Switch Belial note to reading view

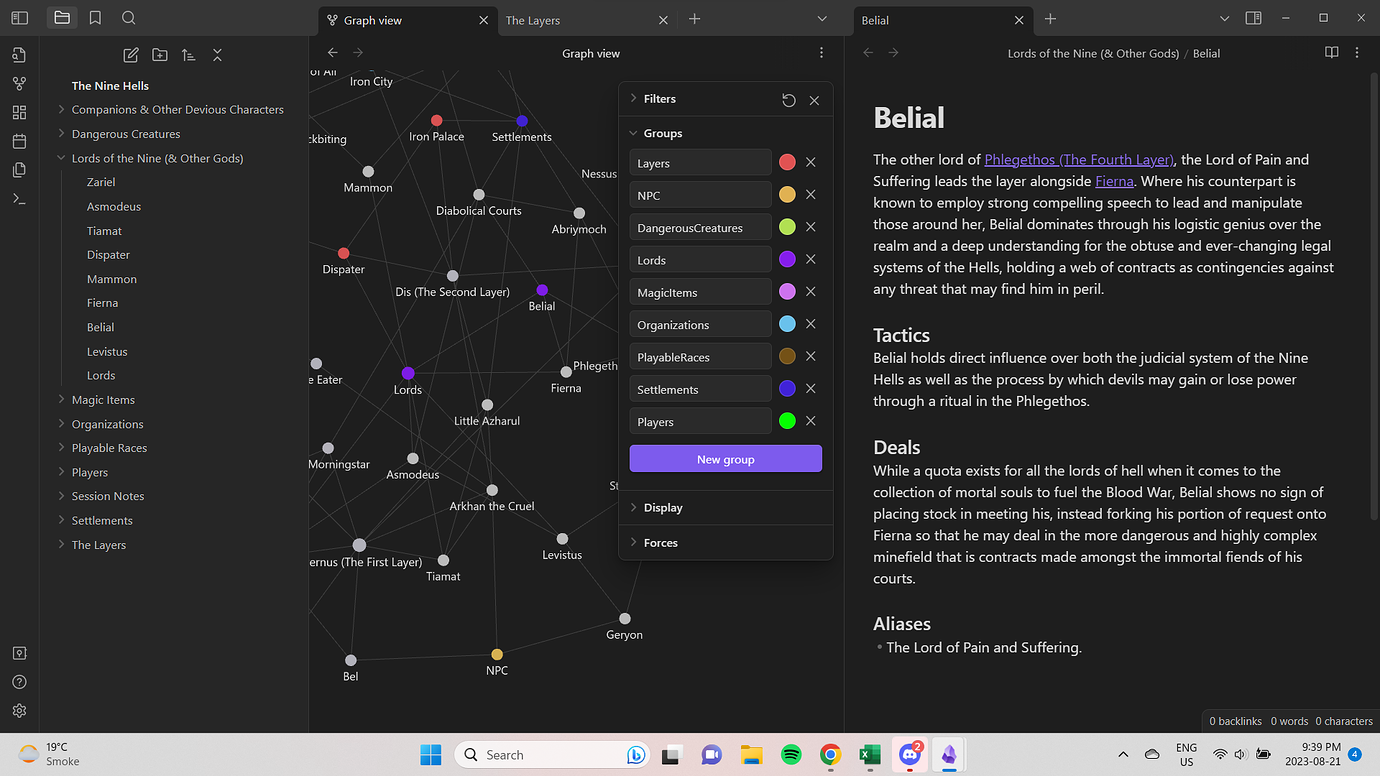click(x=1330, y=51)
